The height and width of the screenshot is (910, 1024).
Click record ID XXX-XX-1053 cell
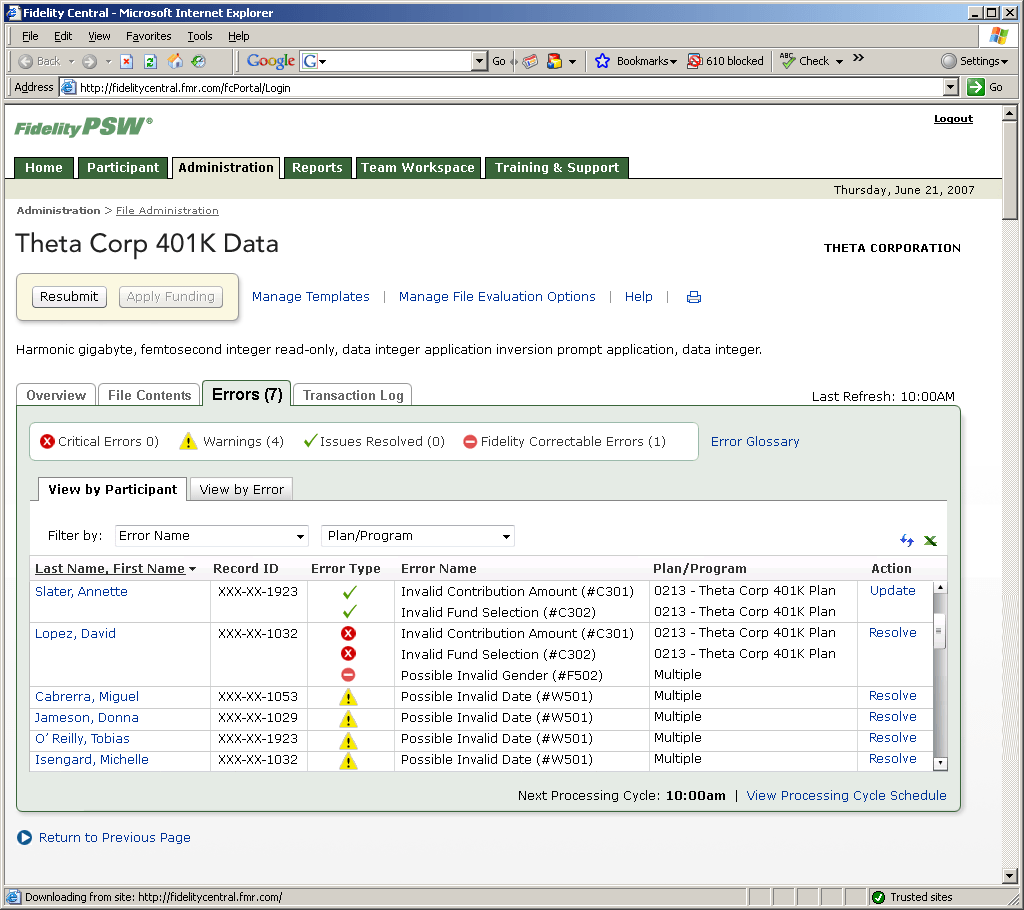tap(257, 696)
